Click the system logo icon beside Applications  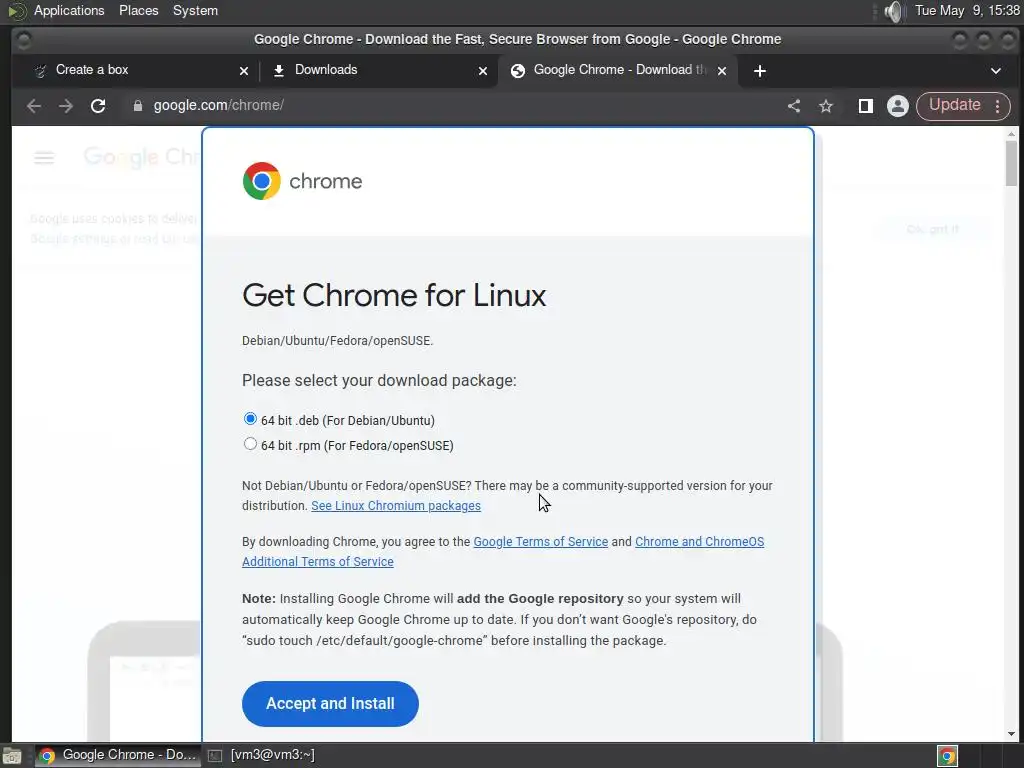point(16,10)
